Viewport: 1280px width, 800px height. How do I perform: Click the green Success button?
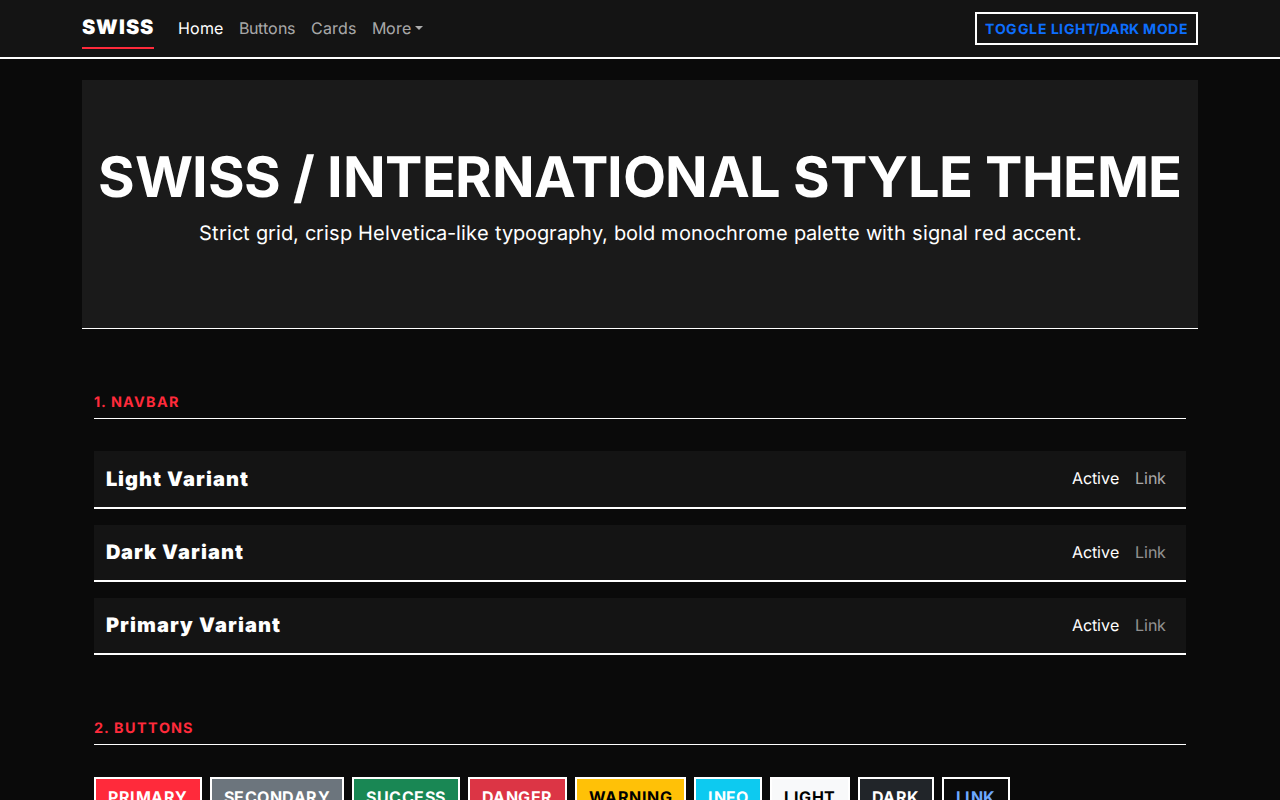406,789
